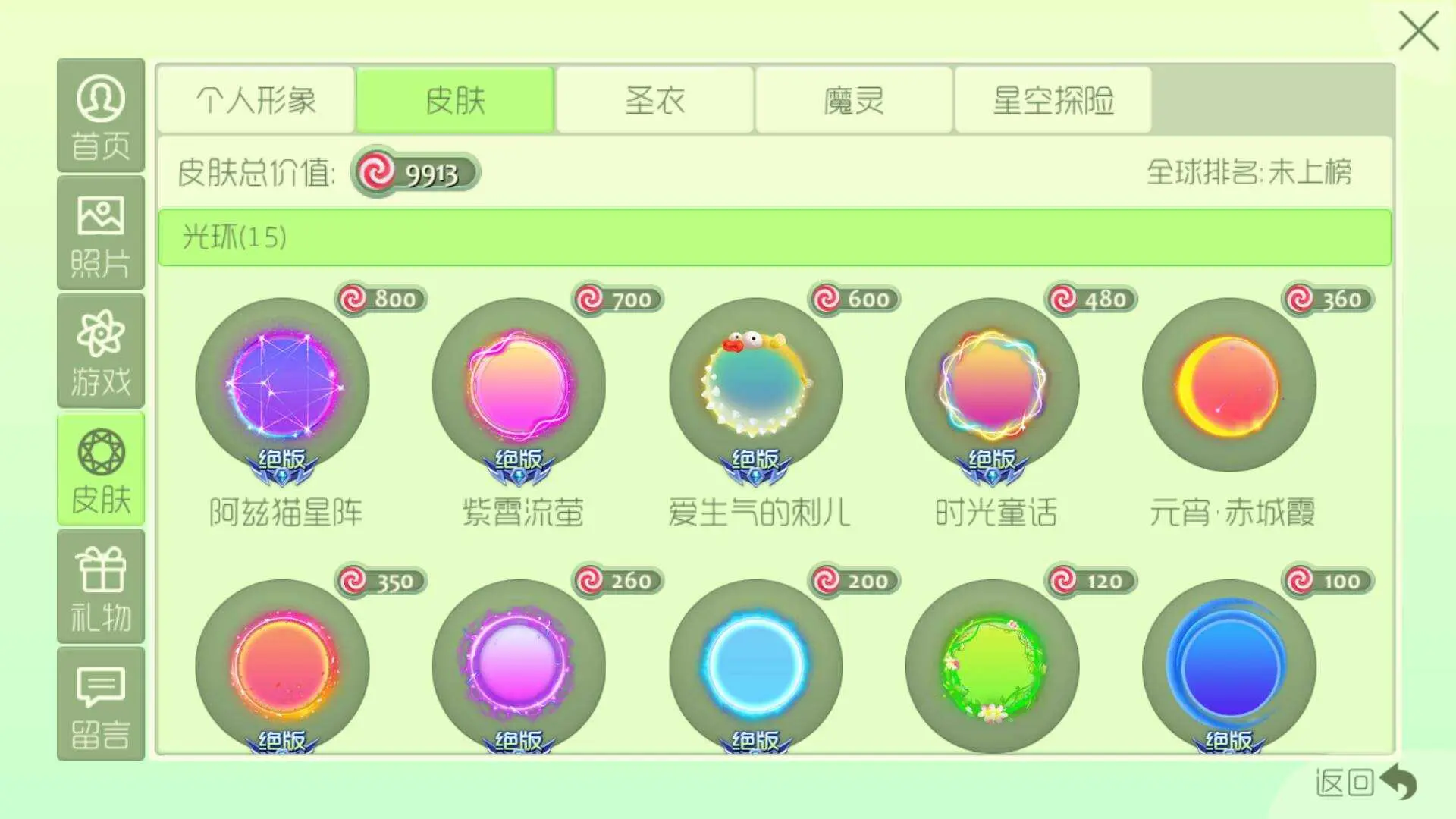Image resolution: width=1456 pixels, height=819 pixels.
Task: Open the 首页 home sidebar icon
Action: pyautogui.click(x=101, y=116)
